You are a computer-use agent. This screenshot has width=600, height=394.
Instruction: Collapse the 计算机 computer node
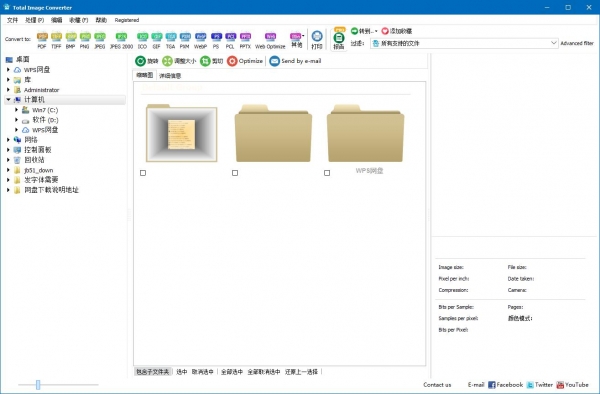point(8,99)
